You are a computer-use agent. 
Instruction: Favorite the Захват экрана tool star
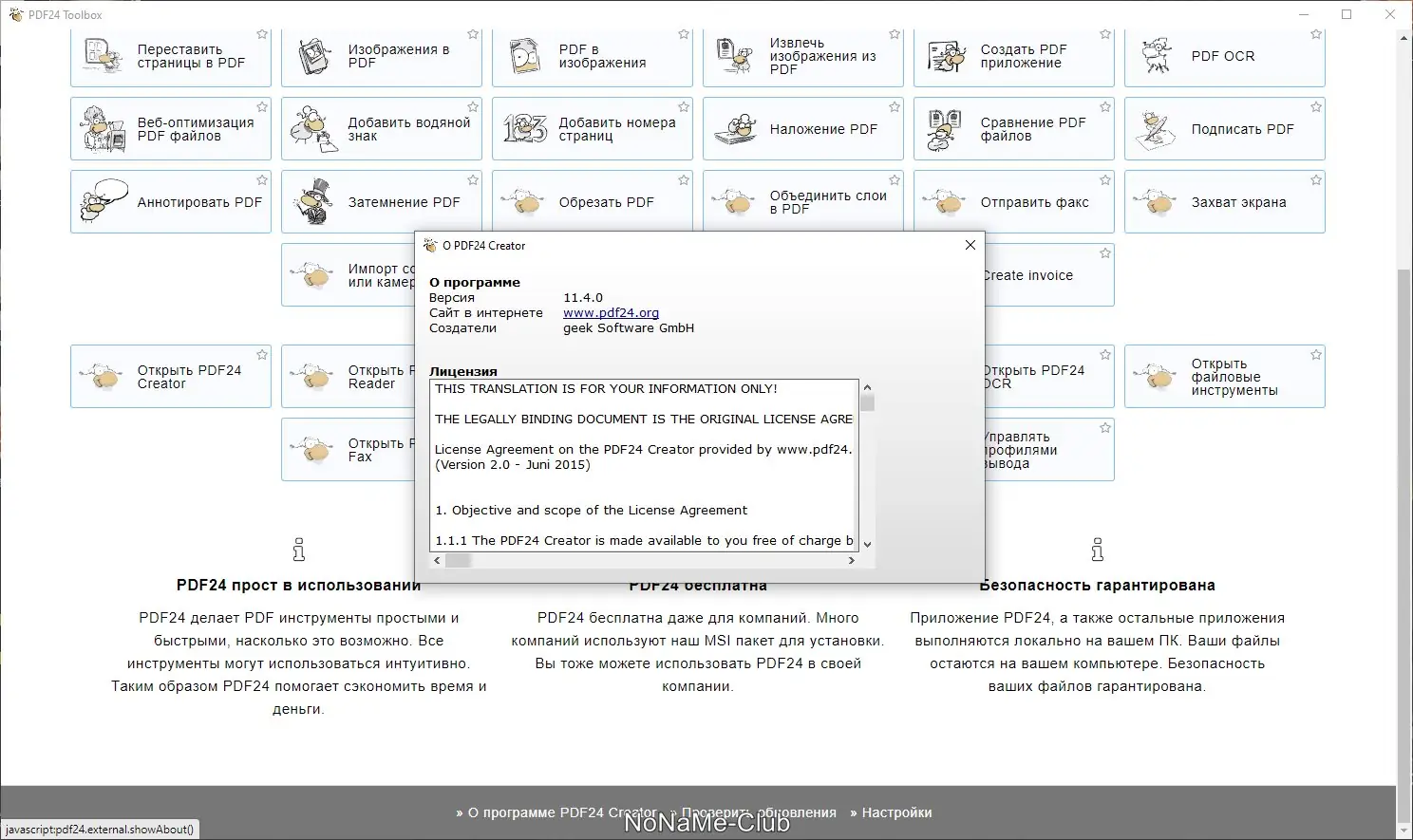click(x=1316, y=180)
